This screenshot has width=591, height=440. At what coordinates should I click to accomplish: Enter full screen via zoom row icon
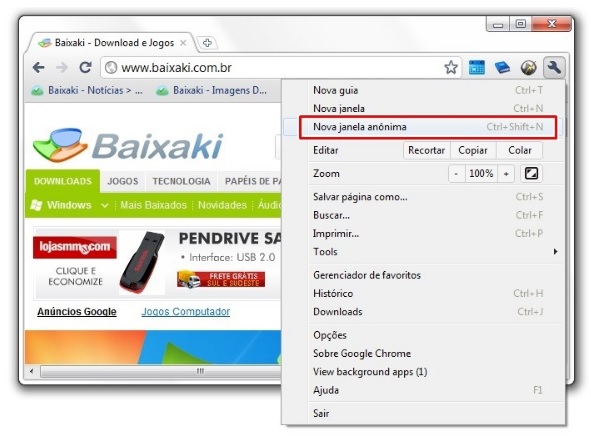tap(531, 173)
